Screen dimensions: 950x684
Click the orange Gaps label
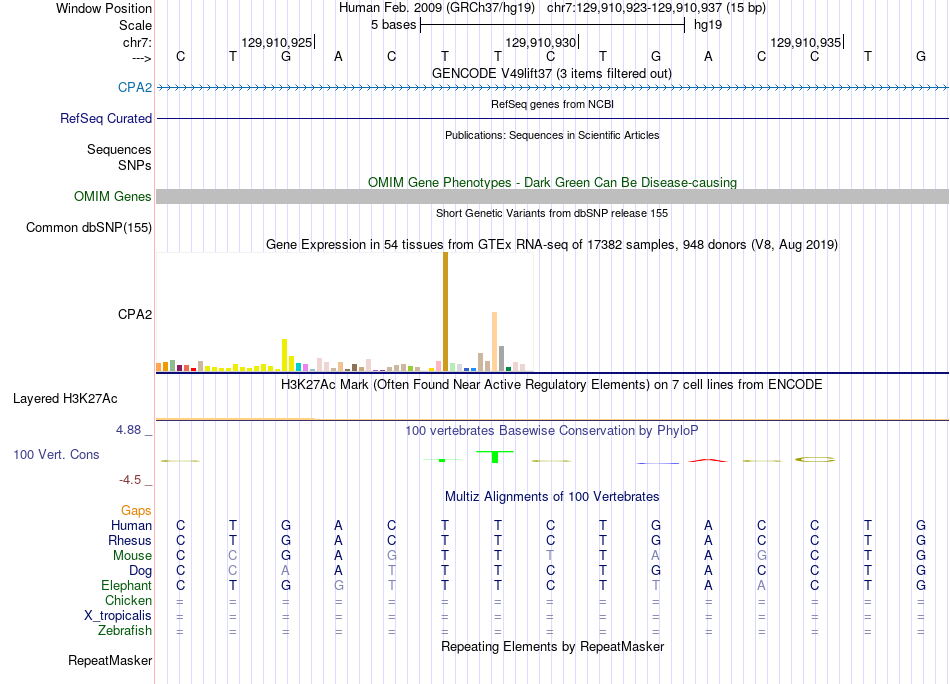coord(136,510)
